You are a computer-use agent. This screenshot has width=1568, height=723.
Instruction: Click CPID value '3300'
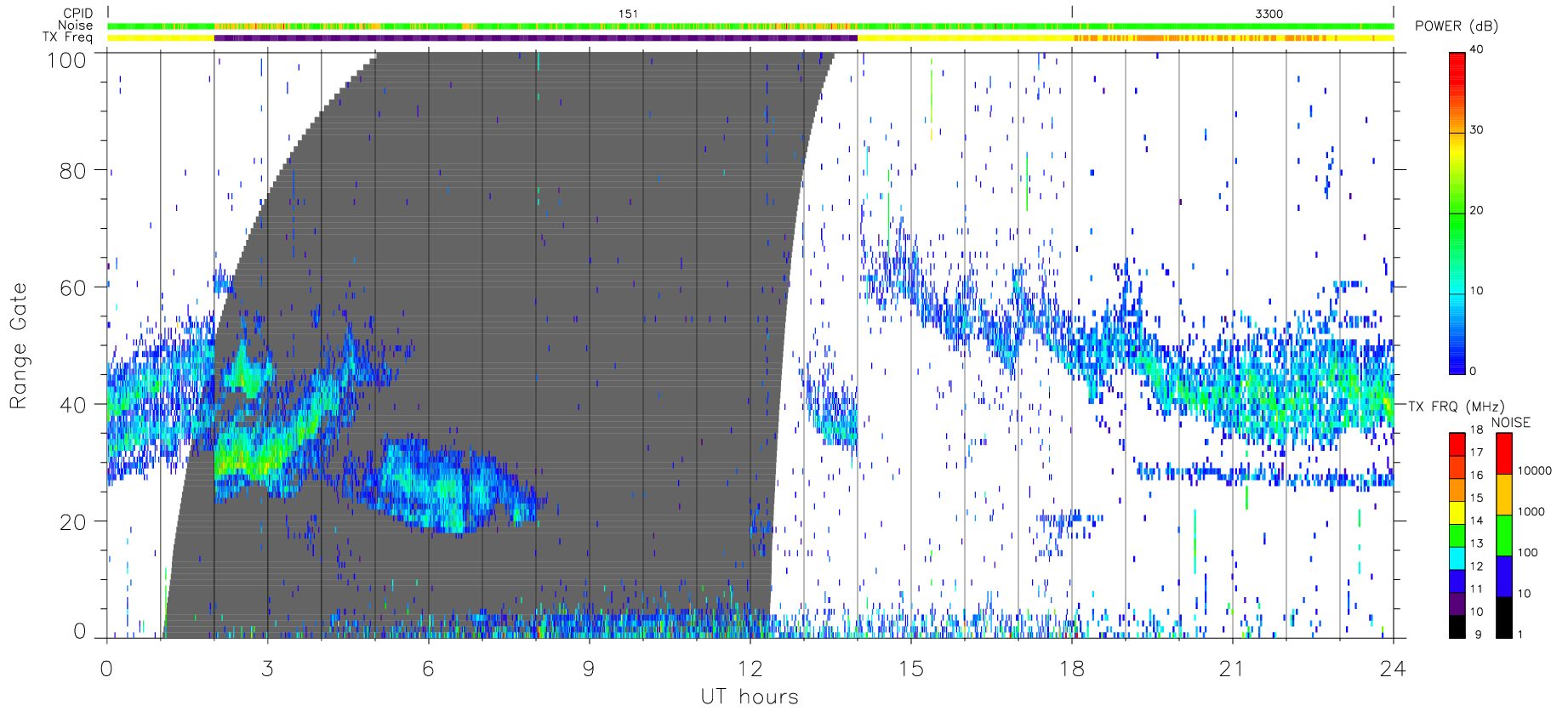pos(1269,14)
